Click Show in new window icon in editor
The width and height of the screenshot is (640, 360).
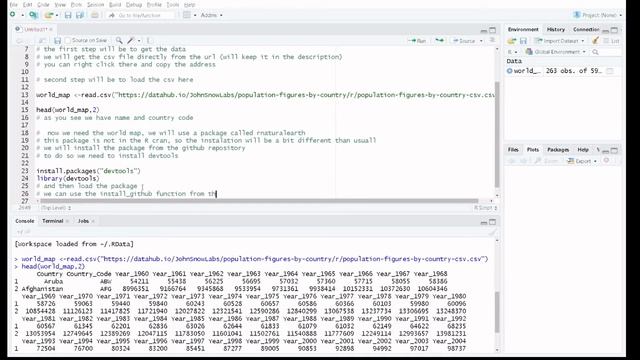[42, 40]
